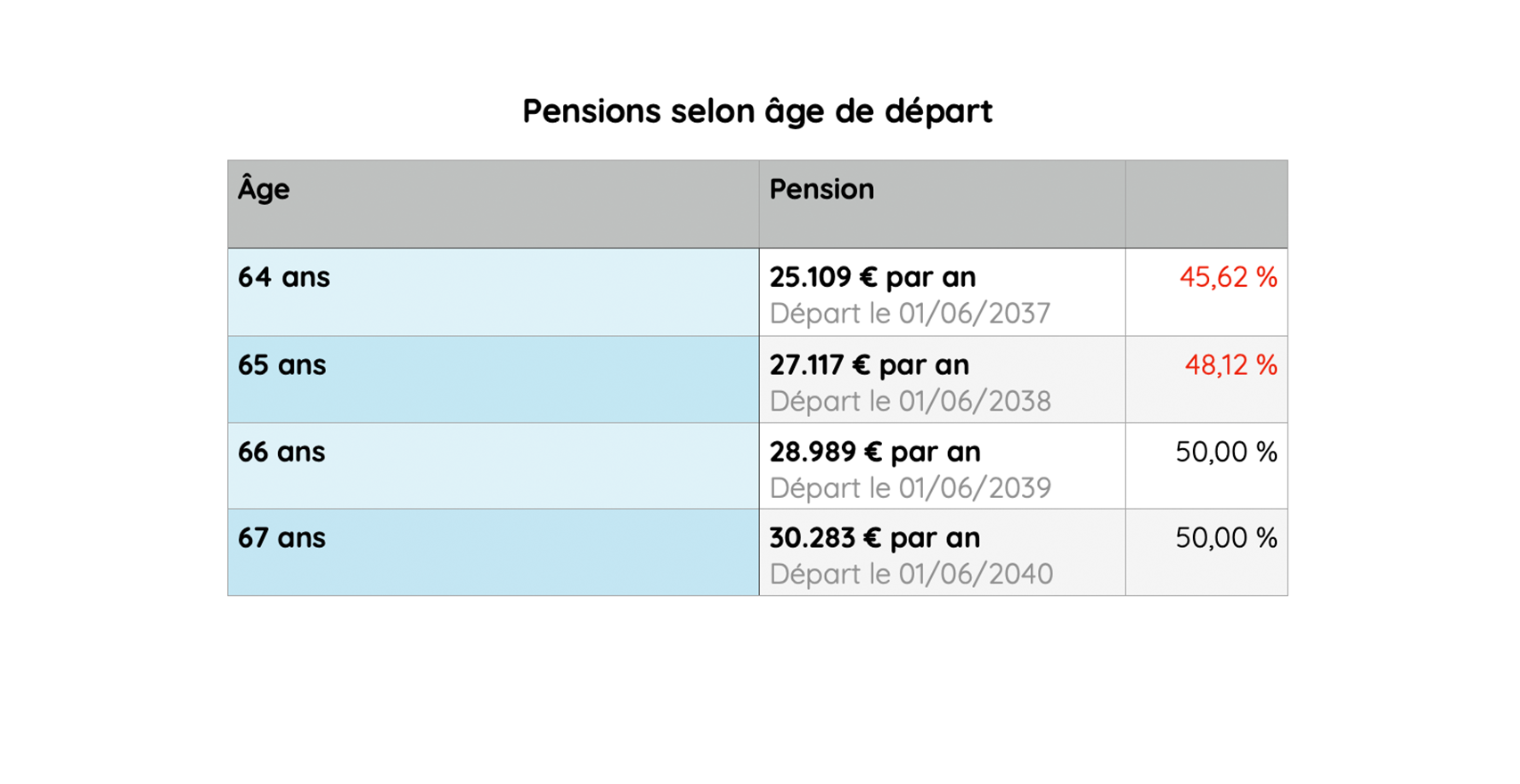Click the empty third column header
1520x784 pixels.
1206,204
